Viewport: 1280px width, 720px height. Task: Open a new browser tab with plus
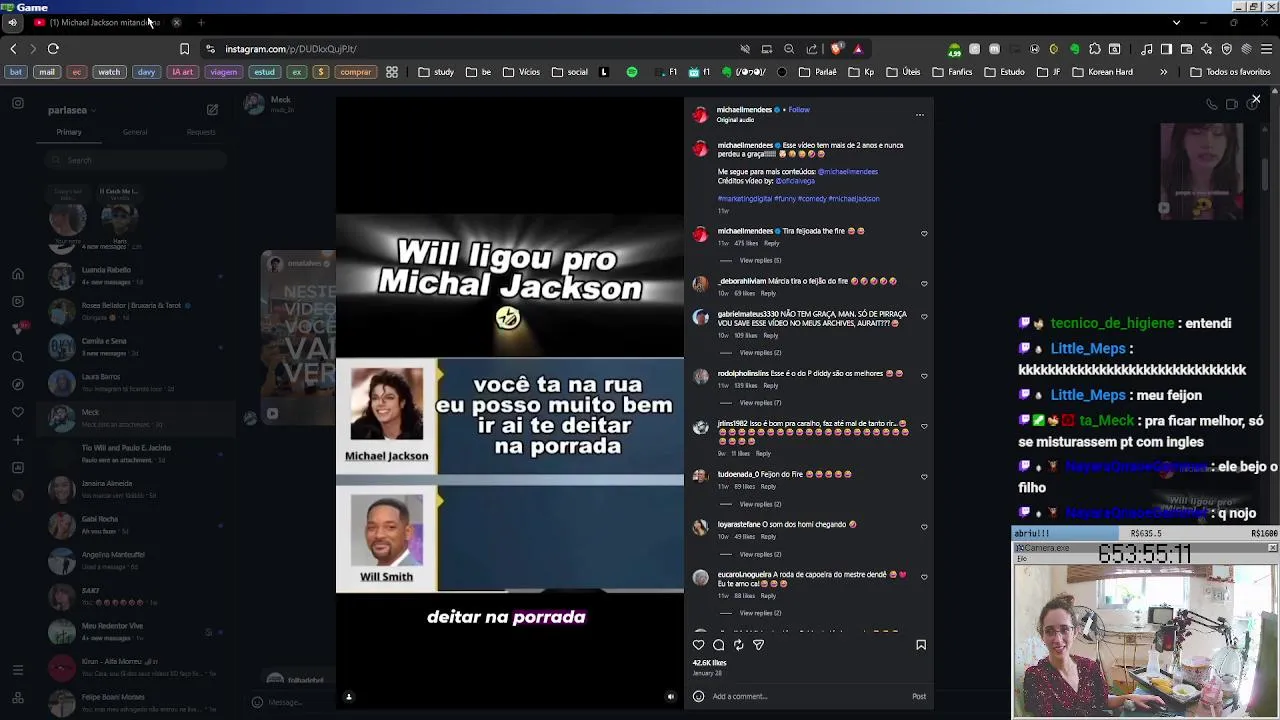coord(201,22)
